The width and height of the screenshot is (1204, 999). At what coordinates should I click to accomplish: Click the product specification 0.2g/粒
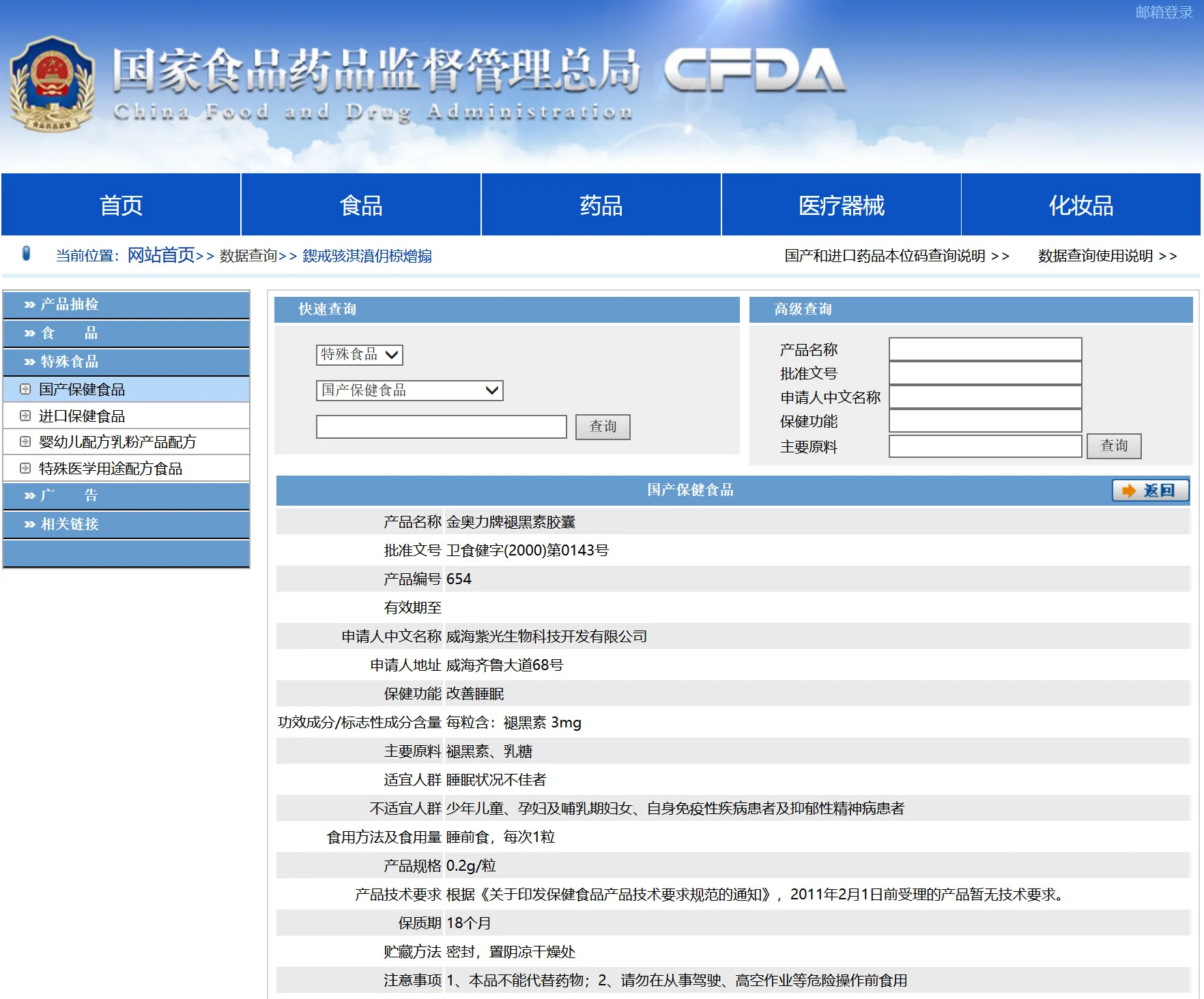coord(471,866)
